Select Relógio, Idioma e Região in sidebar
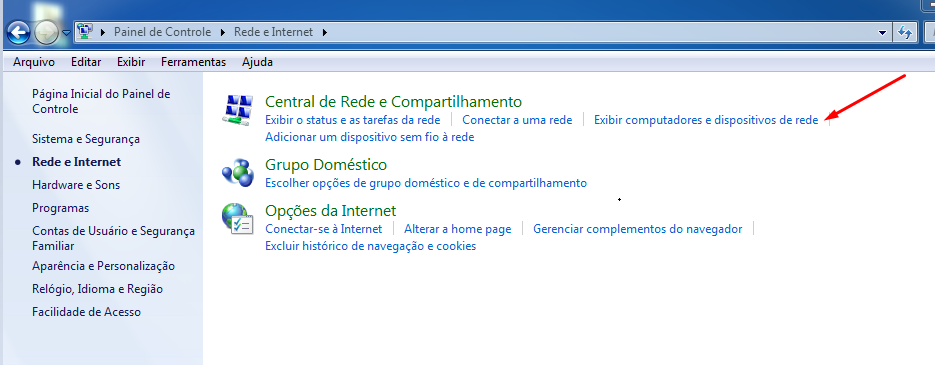The width and height of the screenshot is (935, 365). 97,289
